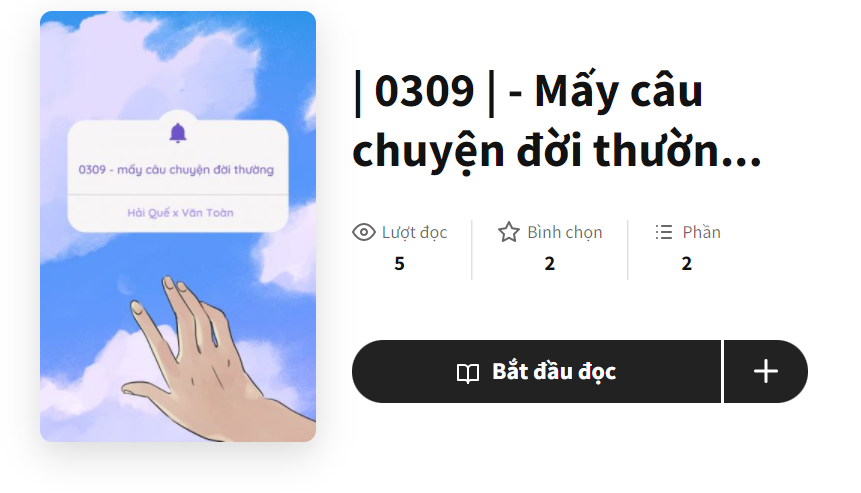Select the Phần label

701,232
